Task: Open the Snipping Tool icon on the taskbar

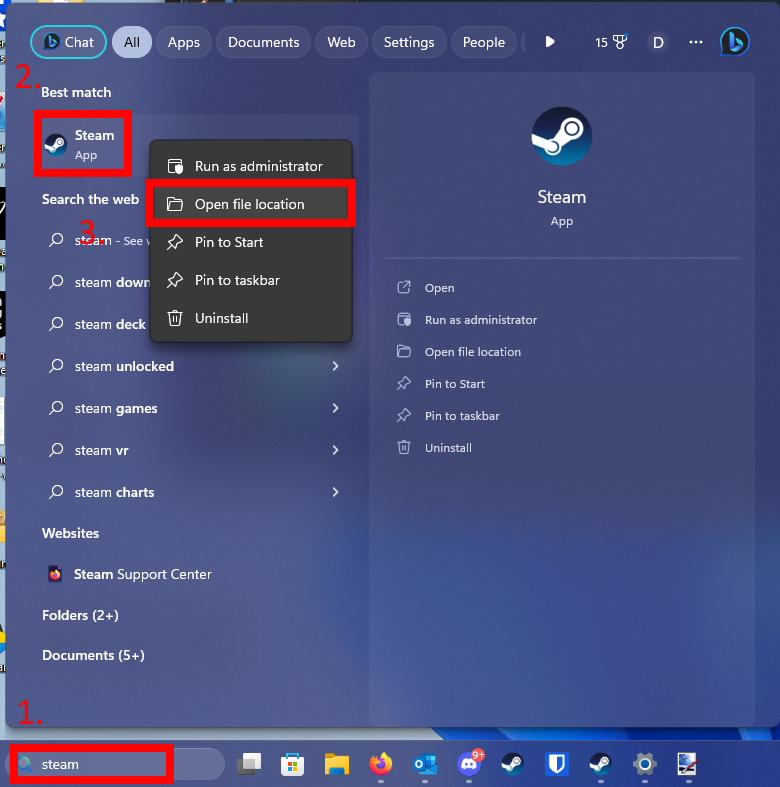Action: [688, 764]
